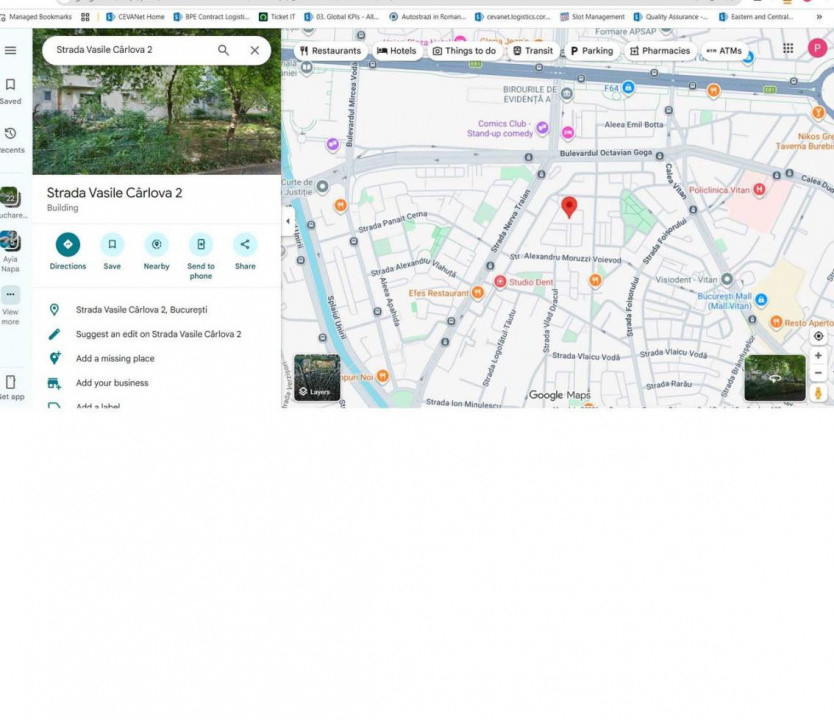This screenshot has height=720, width=834.
Task: Save this place with the Save icon
Action: [112, 245]
